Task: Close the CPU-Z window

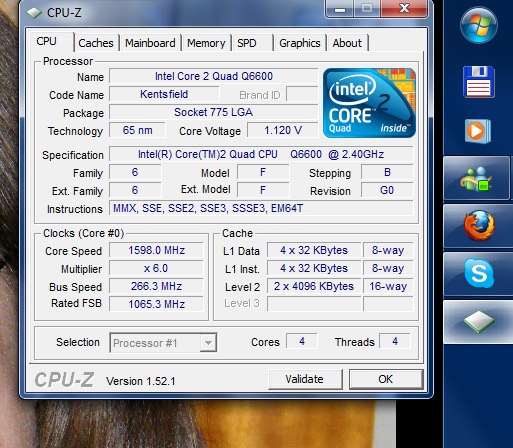Action: (x=404, y=8)
